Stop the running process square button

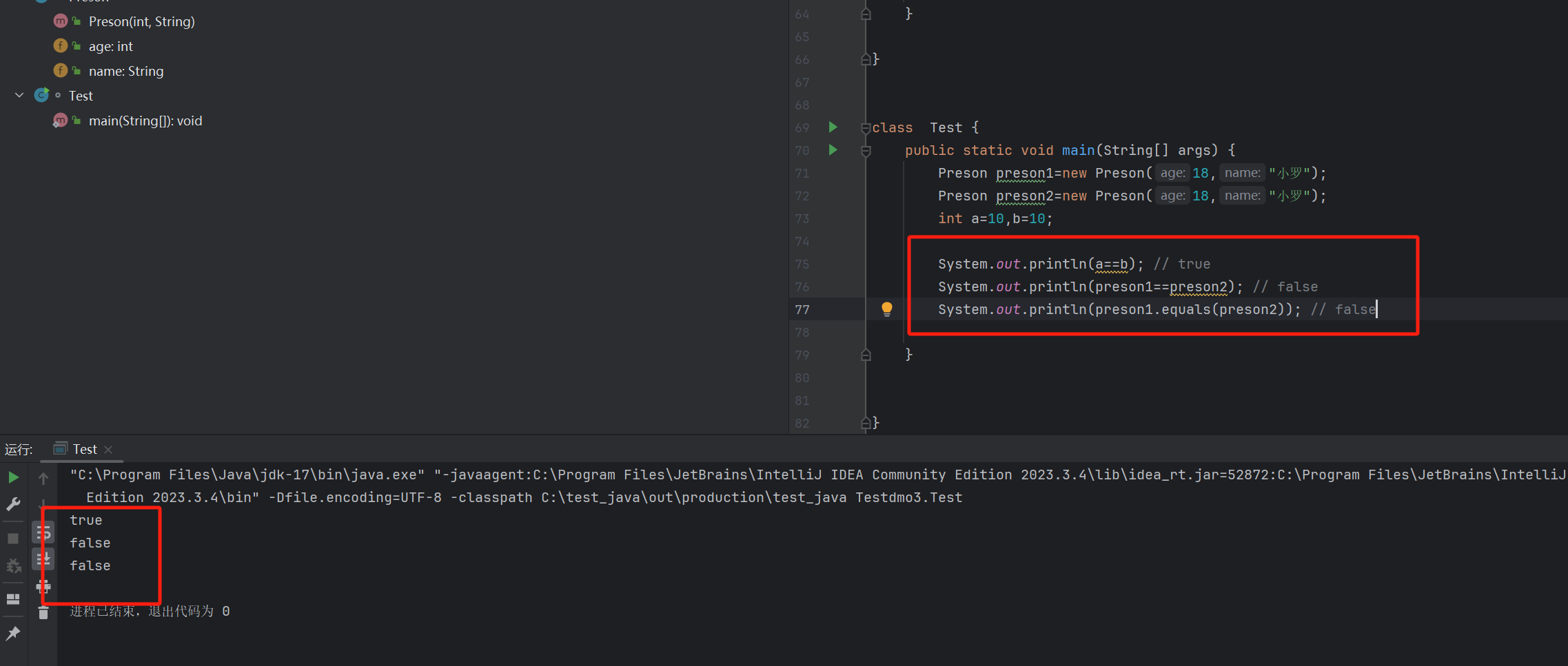13,539
